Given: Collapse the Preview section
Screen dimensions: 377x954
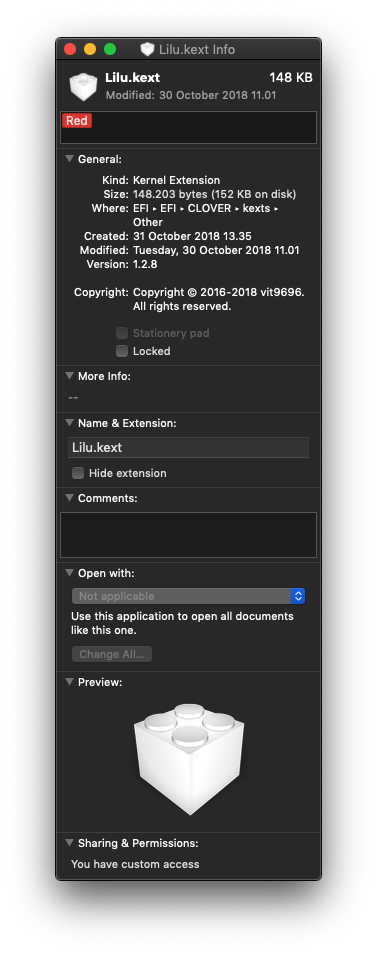Looking at the screenshot, I should point(69,682).
